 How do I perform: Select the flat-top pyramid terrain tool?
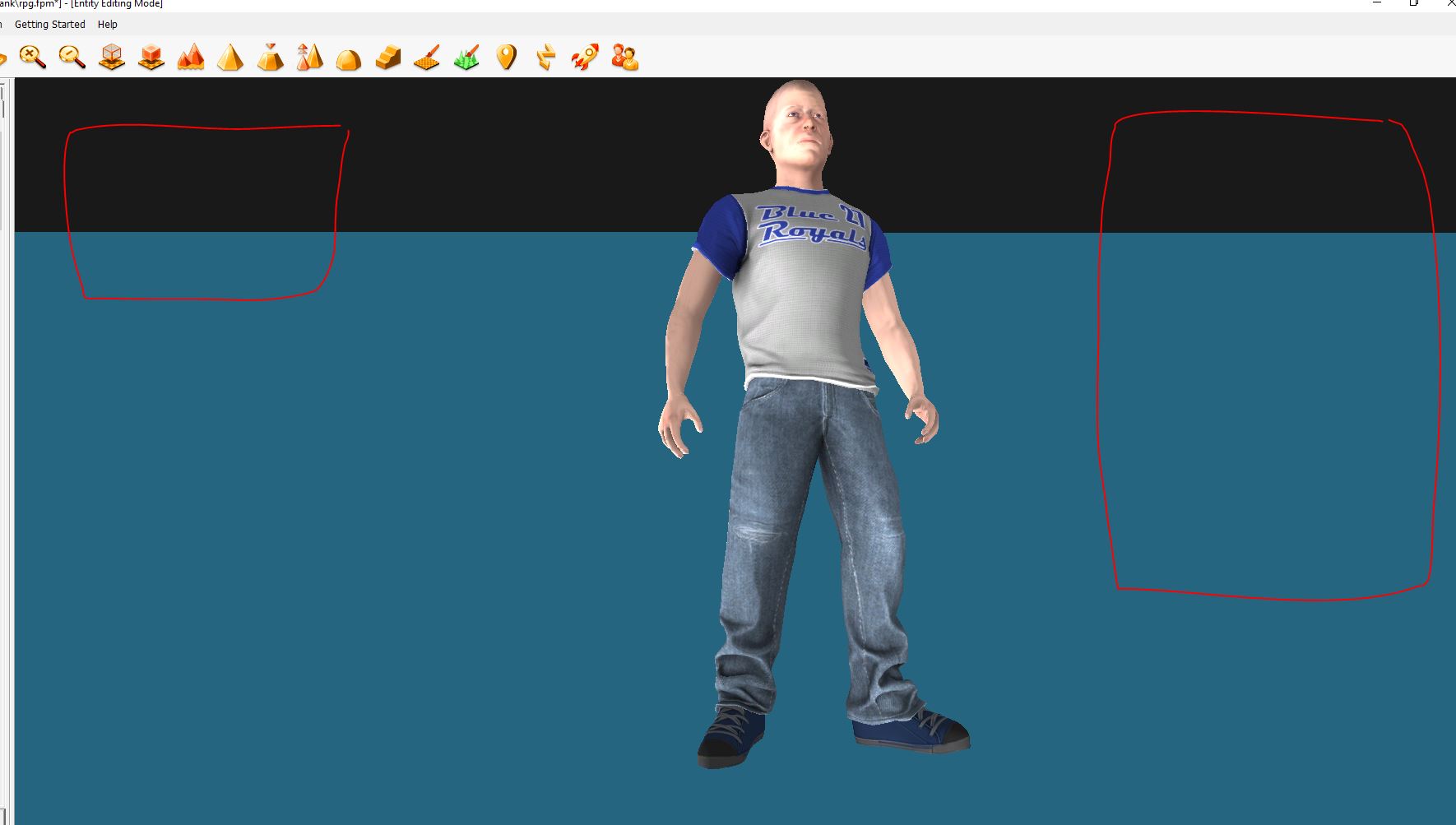pos(270,58)
